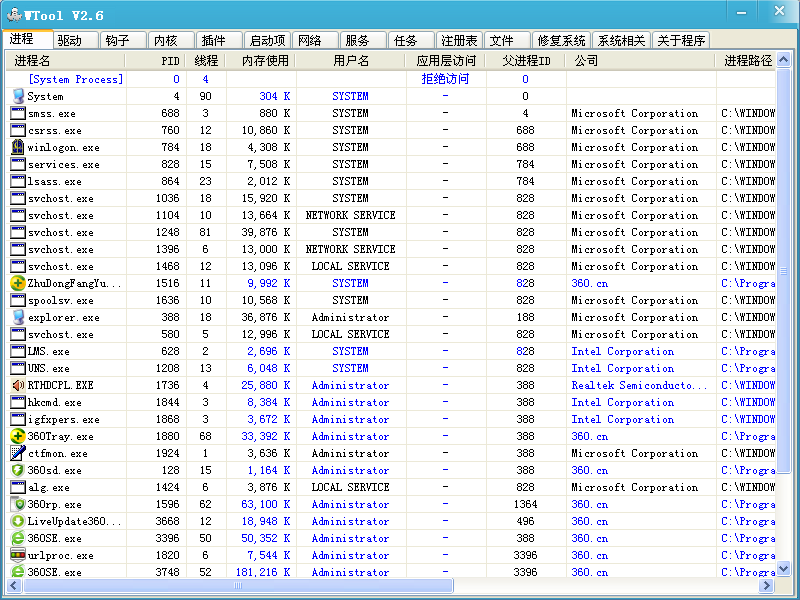Image resolution: width=800 pixels, height=600 pixels.
Task: Click horizontal scrollbar right arrow
Action: point(766,585)
